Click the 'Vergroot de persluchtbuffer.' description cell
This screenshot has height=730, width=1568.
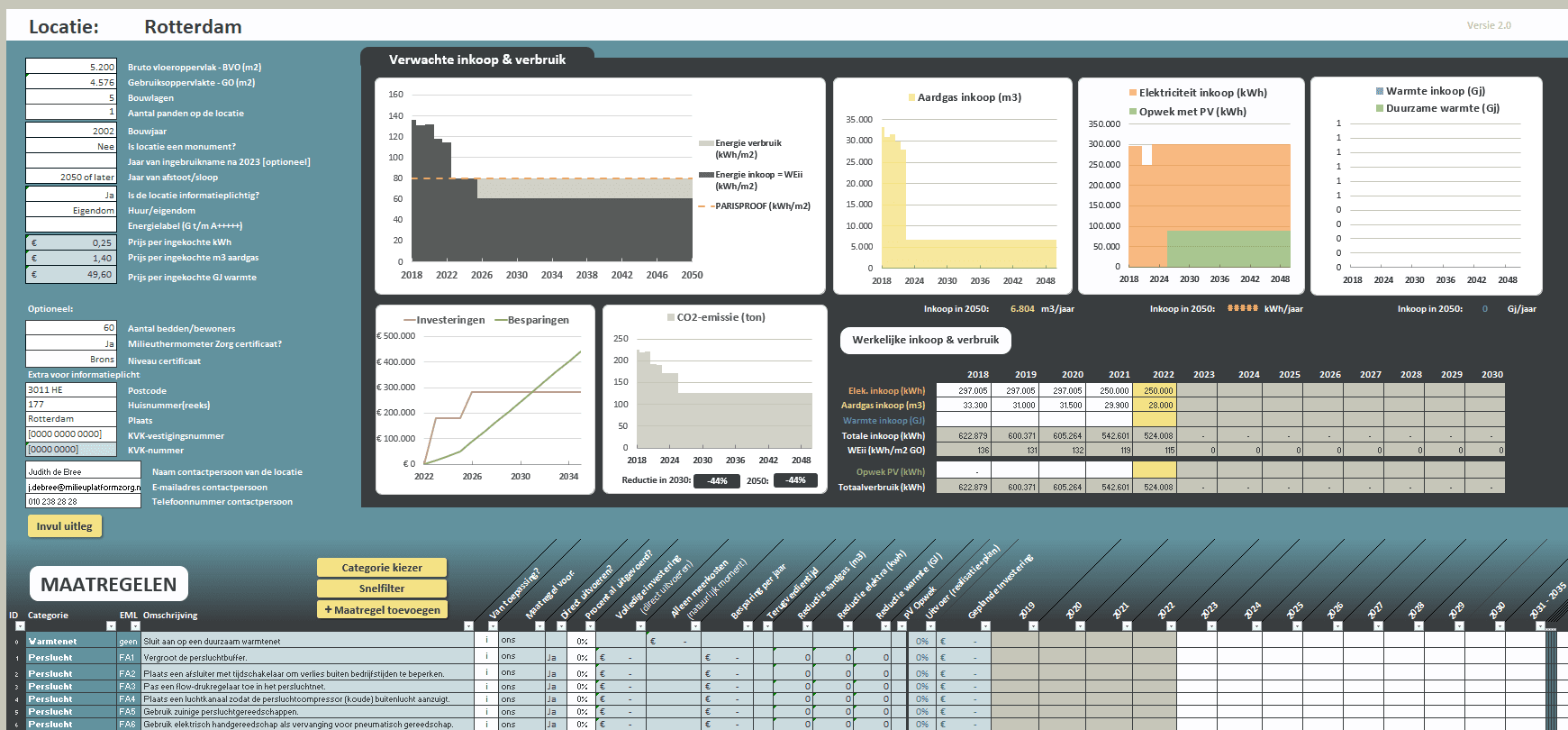coord(308,657)
